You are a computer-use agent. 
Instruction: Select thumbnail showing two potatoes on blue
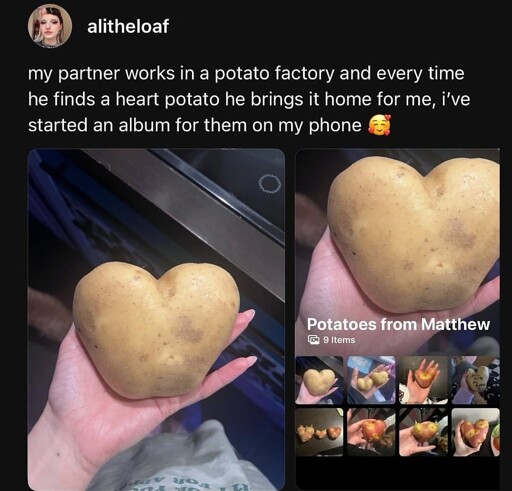click(371, 380)
